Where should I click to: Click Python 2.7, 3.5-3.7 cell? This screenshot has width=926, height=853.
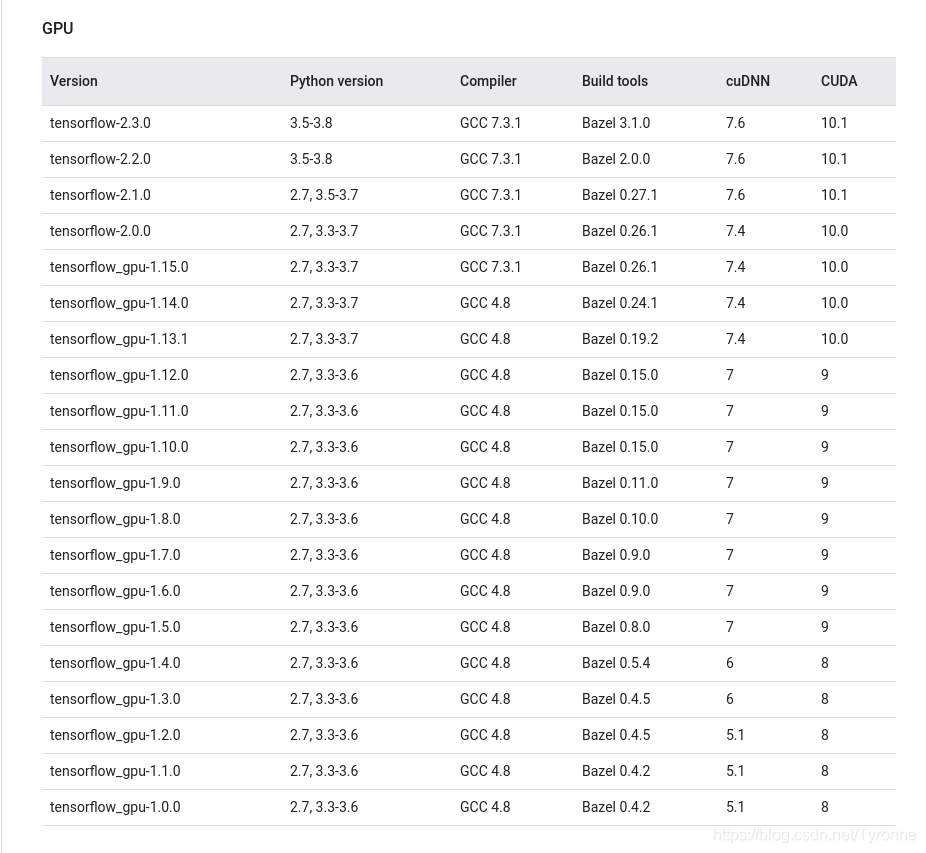click(x=324, y=195)
